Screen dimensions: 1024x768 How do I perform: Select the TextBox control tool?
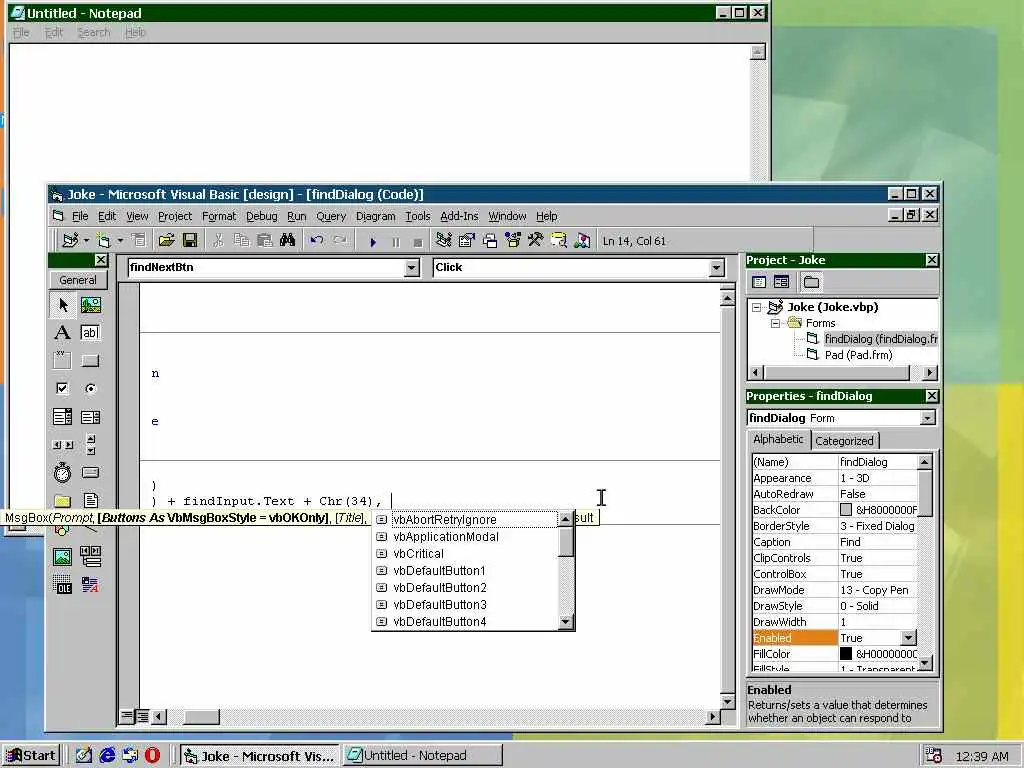[x=91, y=333]
